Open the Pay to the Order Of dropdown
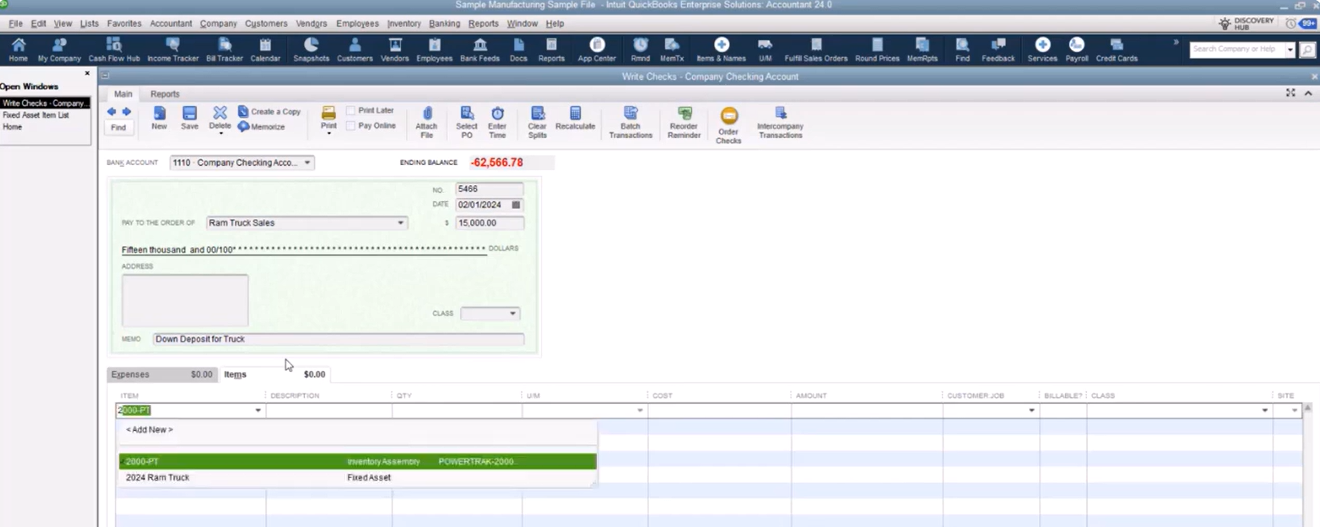The width and height of the screenshot is (1320, 527). tap(401, 223)
